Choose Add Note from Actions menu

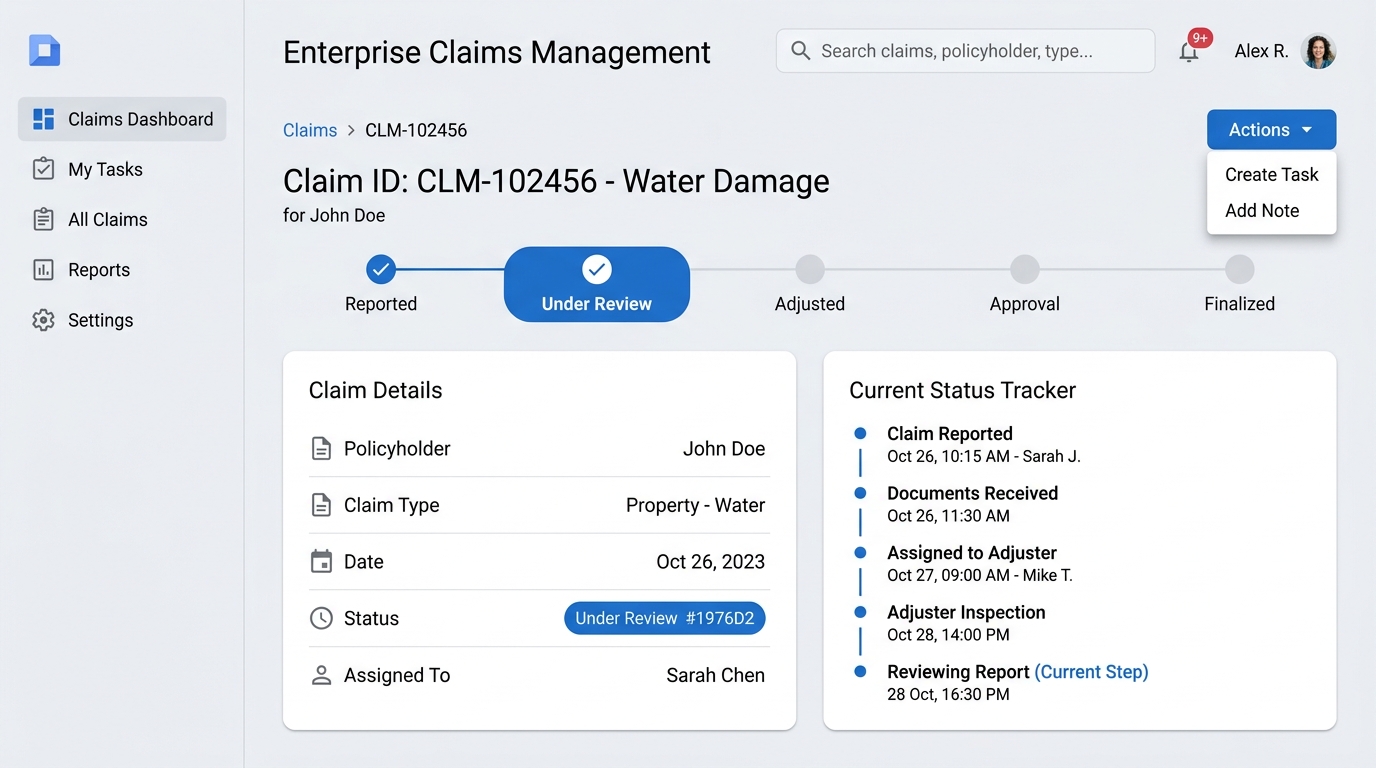(x=1271, y=210)
